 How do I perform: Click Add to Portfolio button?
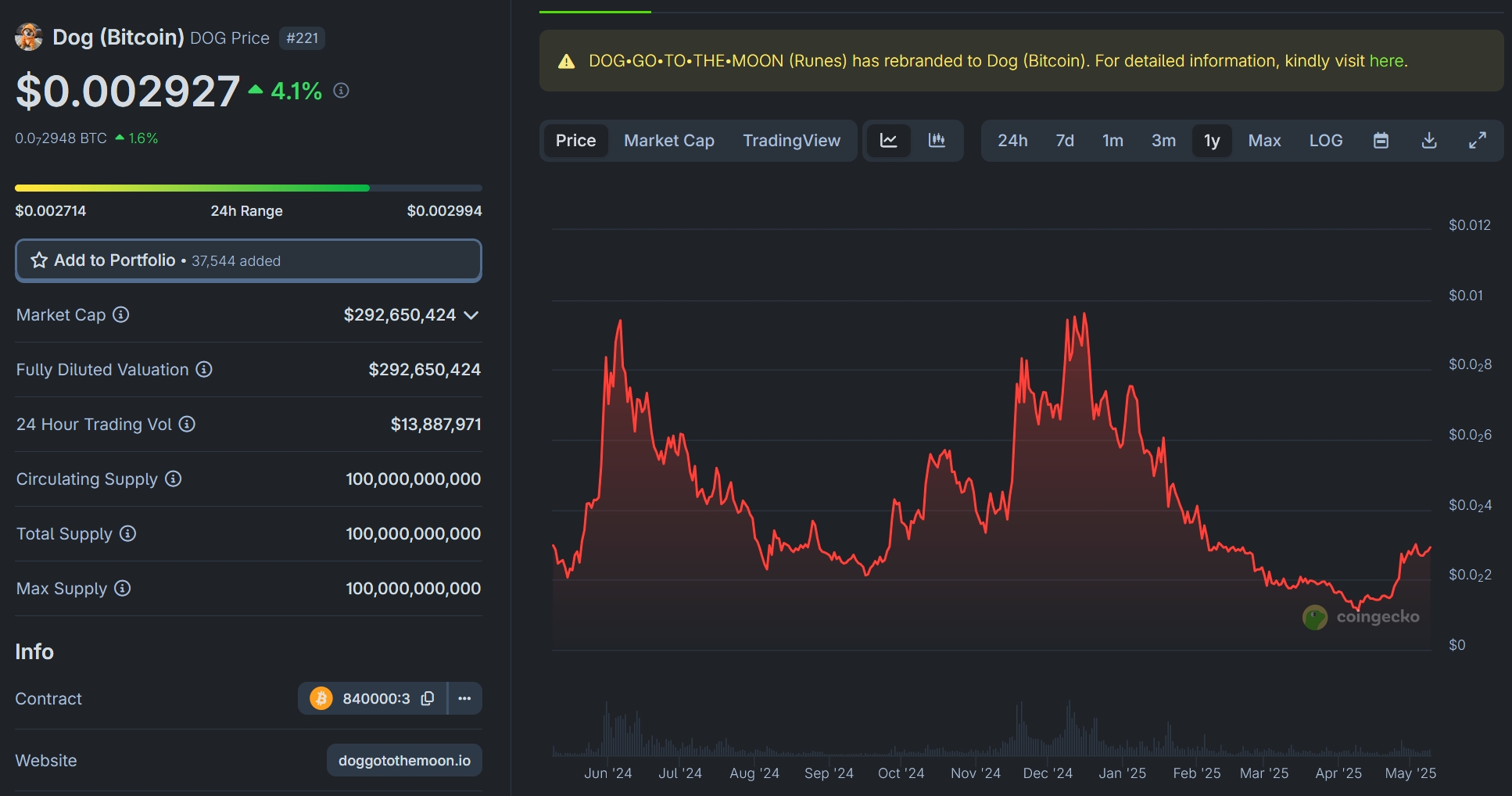tap(248, 260)
